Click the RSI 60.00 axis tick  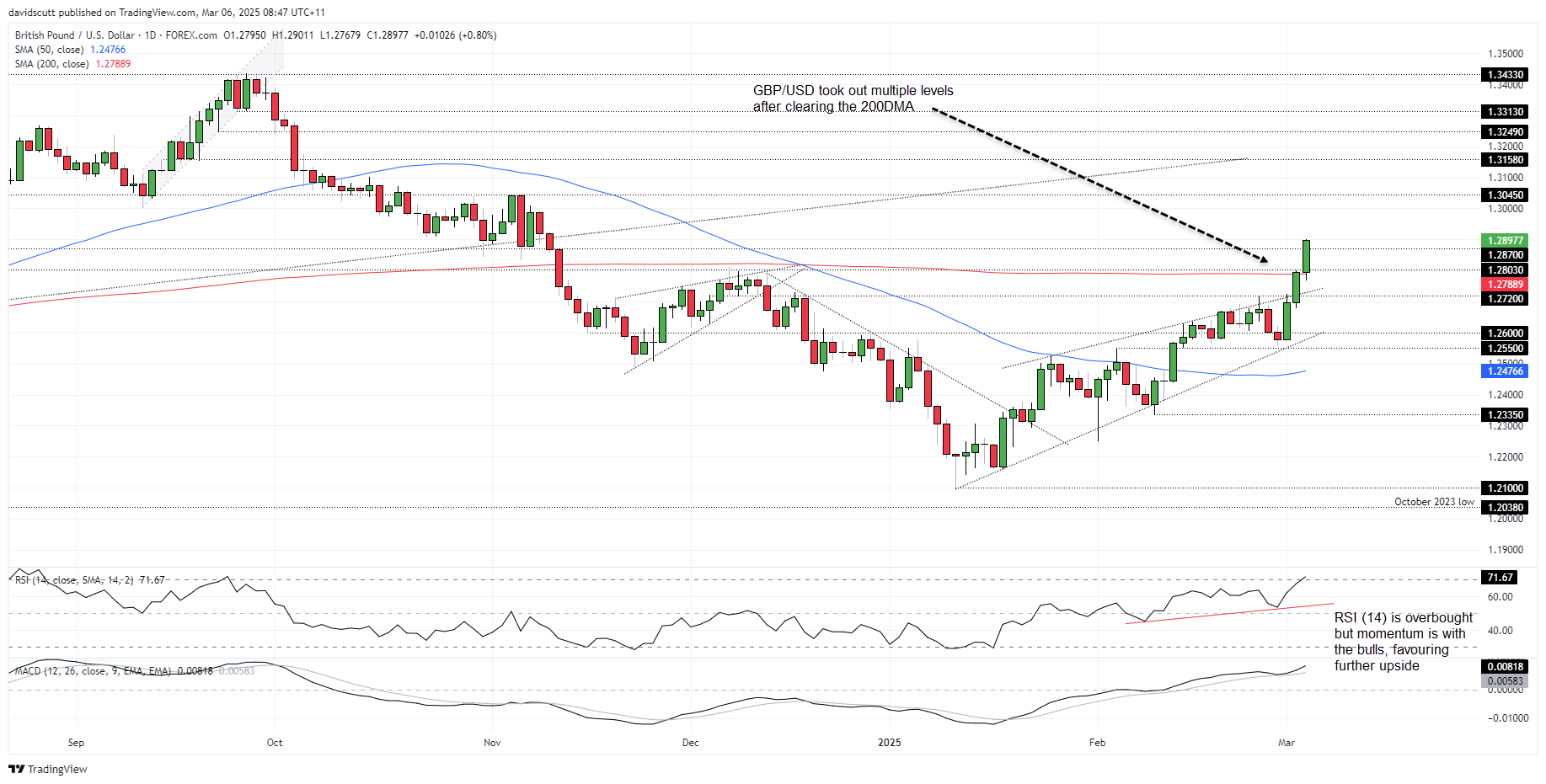point(1500,597)
